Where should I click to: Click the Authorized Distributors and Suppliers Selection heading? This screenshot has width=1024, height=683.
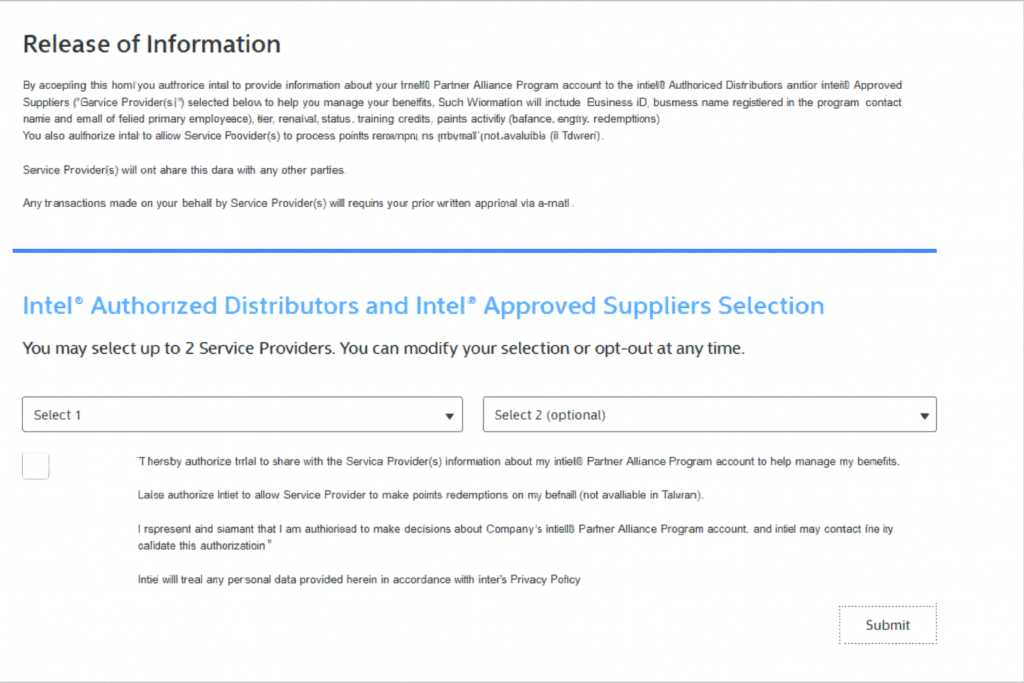click(x=423, y=306)
